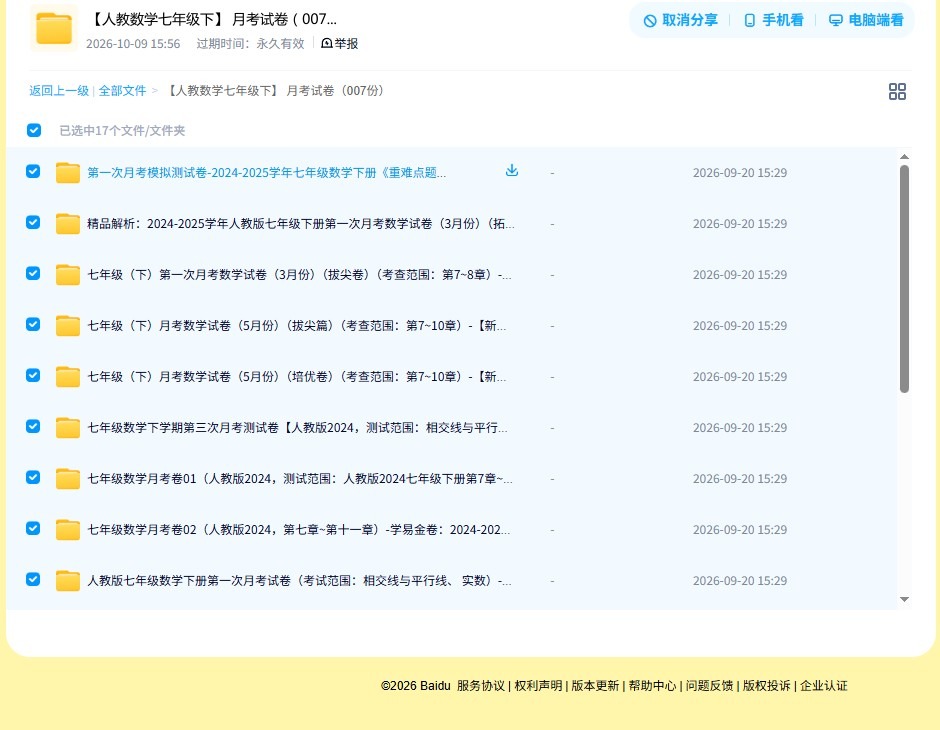Click folder icon for 拔尖卷 3月份 row
Image resolution: width=940 pixels, height=730 pixels.
68,274
